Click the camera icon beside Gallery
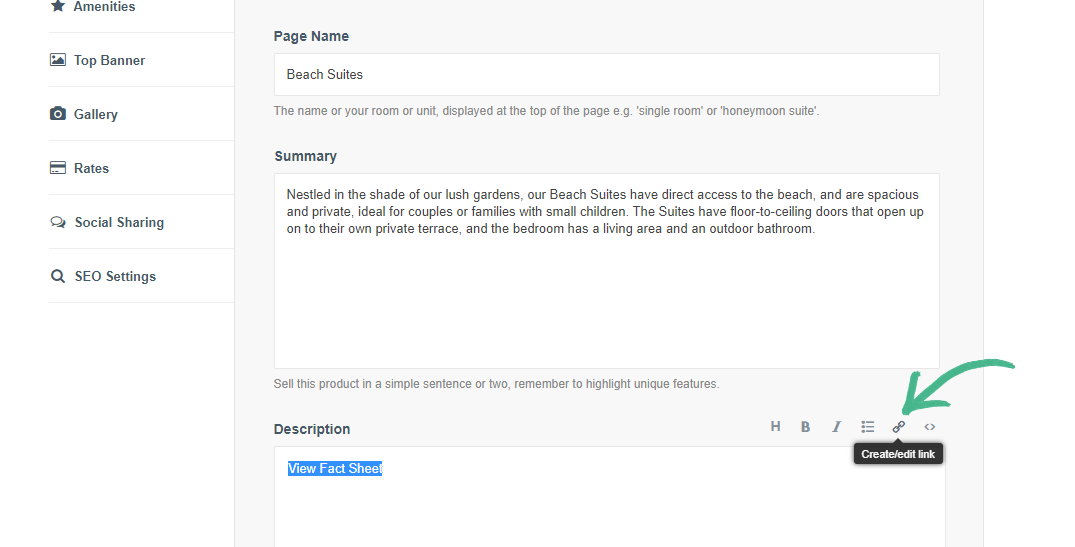 [x=58, y=114]
